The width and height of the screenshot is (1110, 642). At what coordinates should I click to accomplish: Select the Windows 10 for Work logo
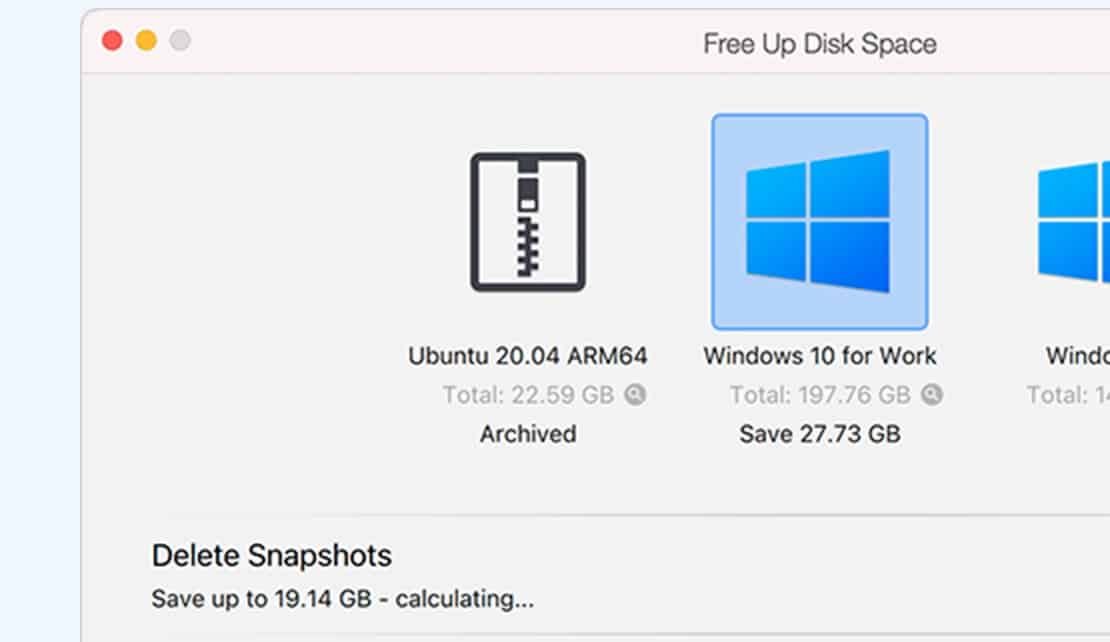[819, 222]
